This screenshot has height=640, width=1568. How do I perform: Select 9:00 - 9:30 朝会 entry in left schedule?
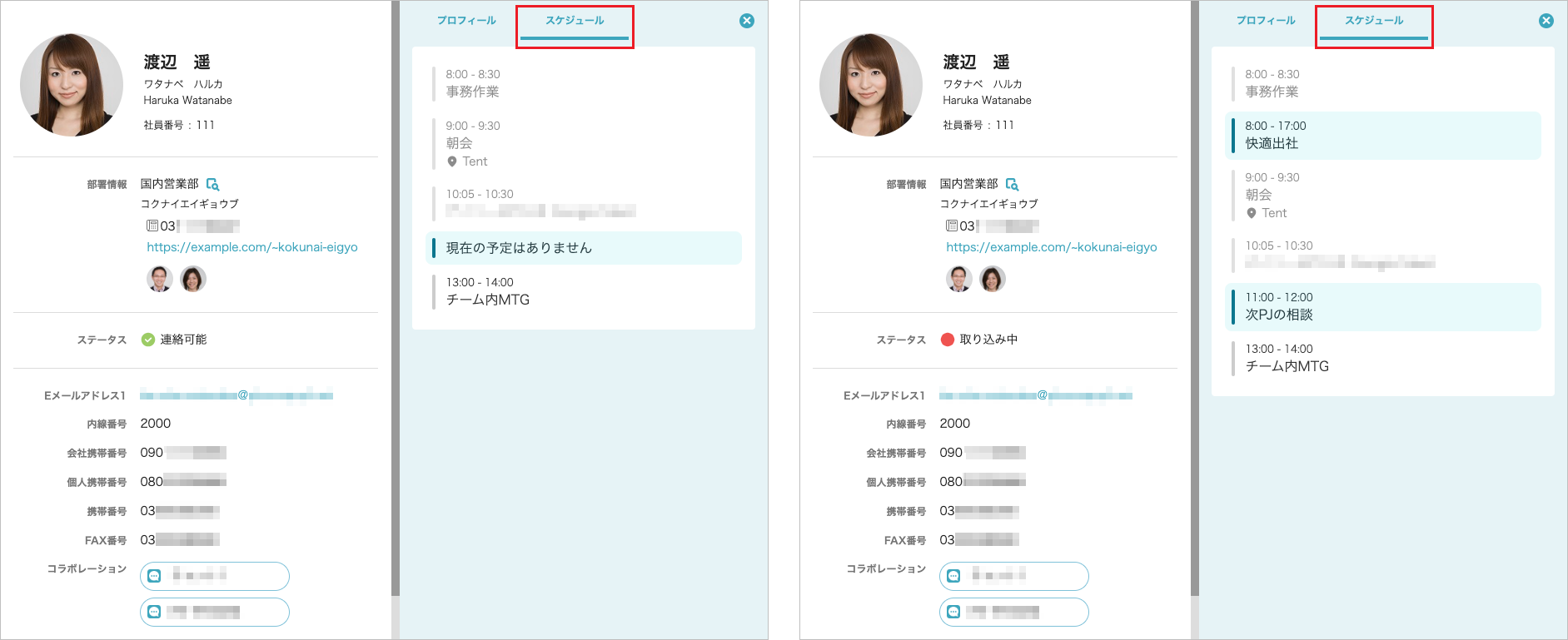[x=583, y=143]
